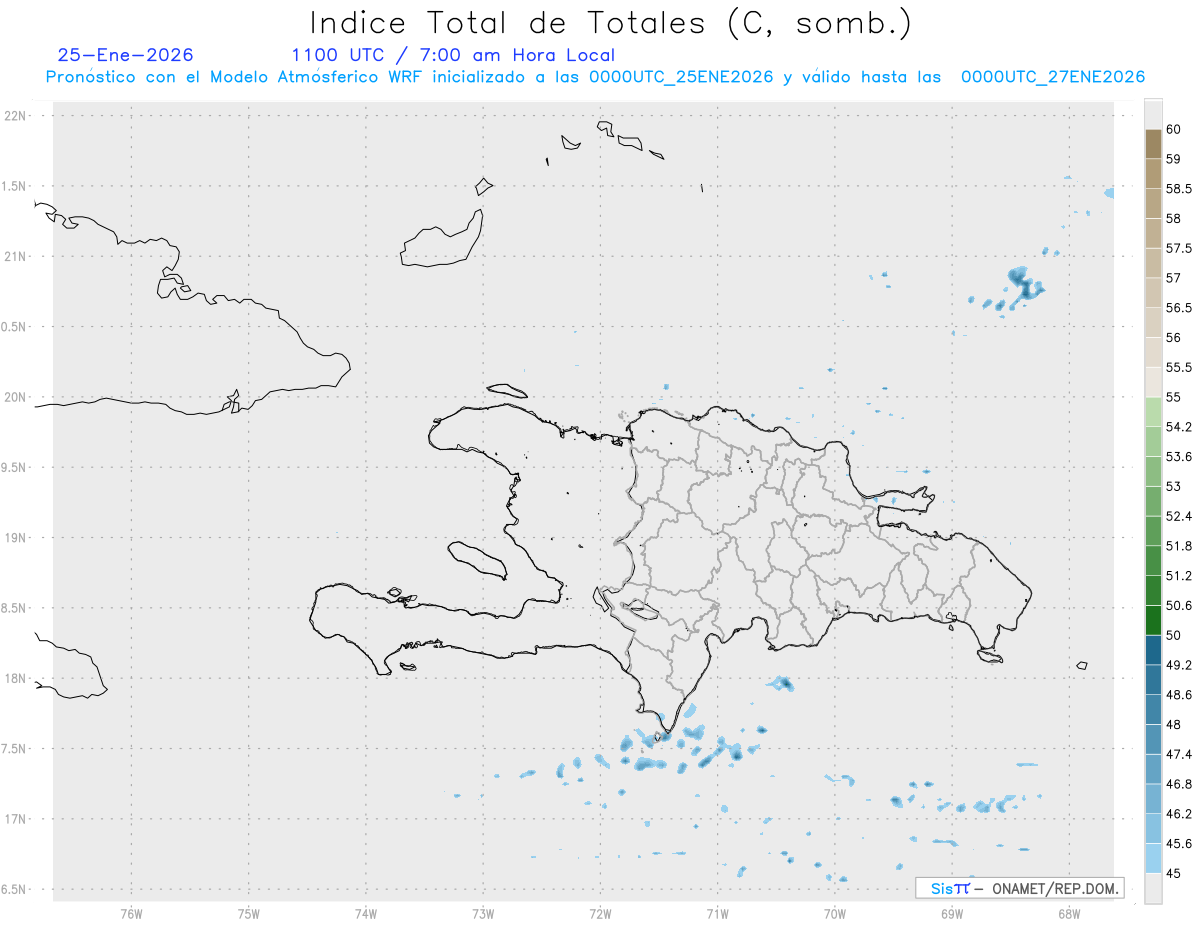Screen dimensions: 1200x927
Task: Click the latitude label "7.5N"
Action: coord(13,748)
